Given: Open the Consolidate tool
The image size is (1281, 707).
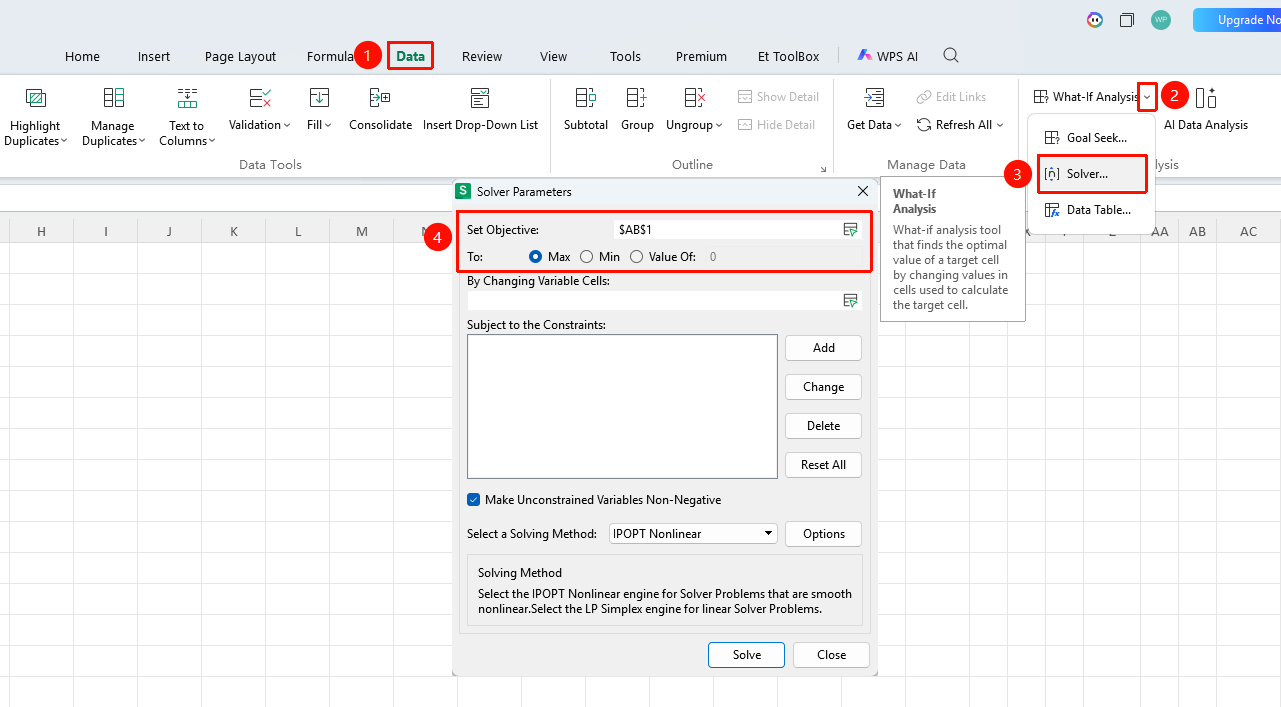Looking at the screenshot, I should point(380,110).
